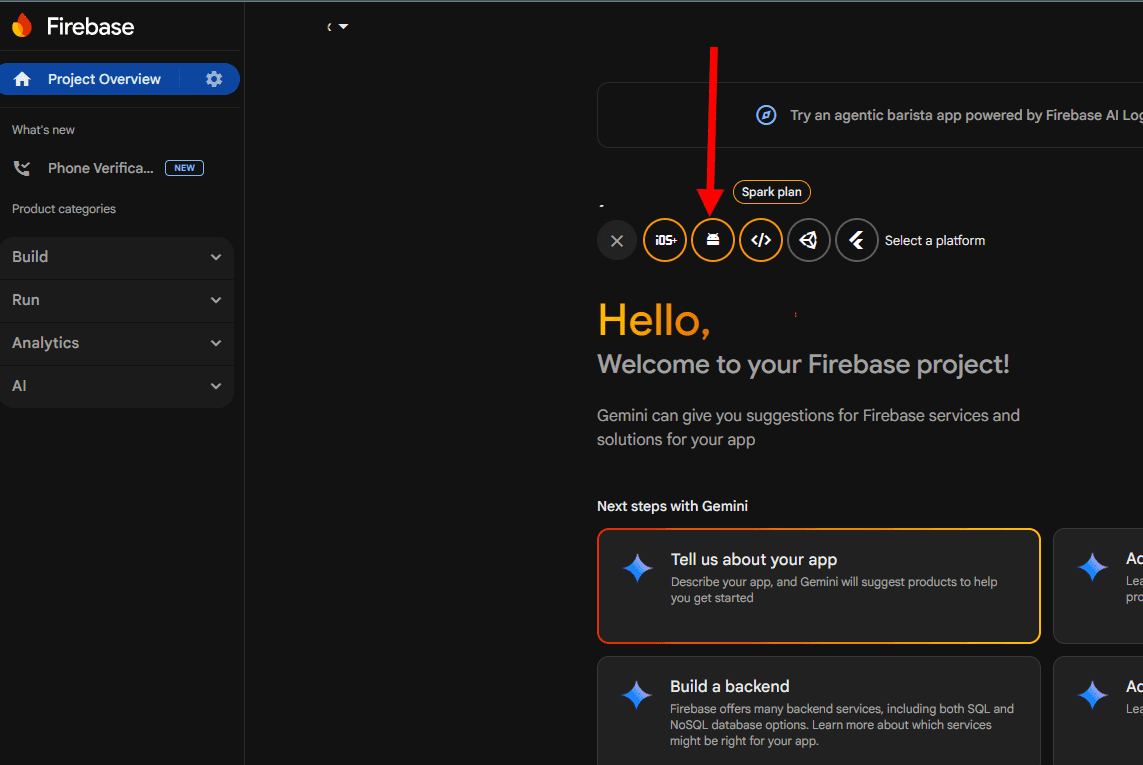Click the Spark plan badge
The height and width of the screenshot is (765, 1143).
coord(771,192)
